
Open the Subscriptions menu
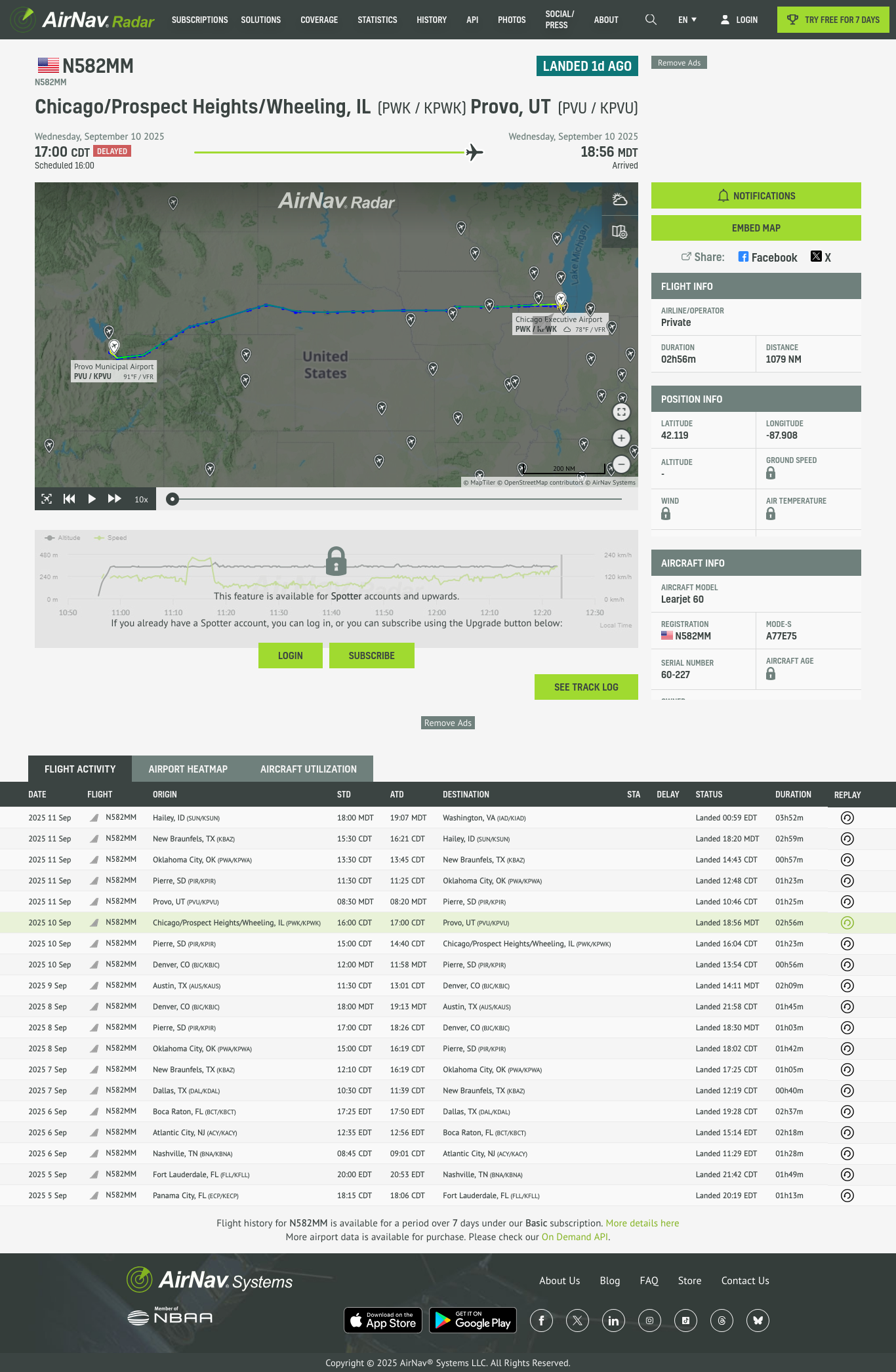(200, 20)
